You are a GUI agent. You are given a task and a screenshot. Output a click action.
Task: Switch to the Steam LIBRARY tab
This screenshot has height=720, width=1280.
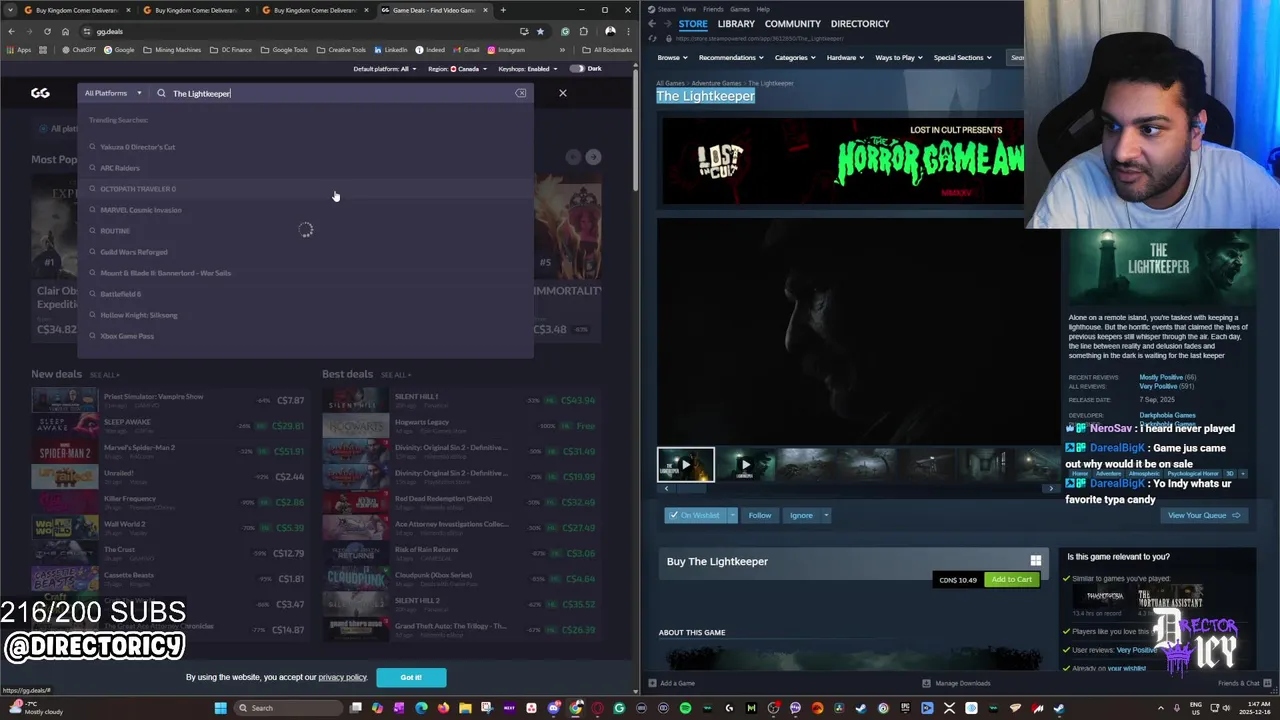(736, 24)
